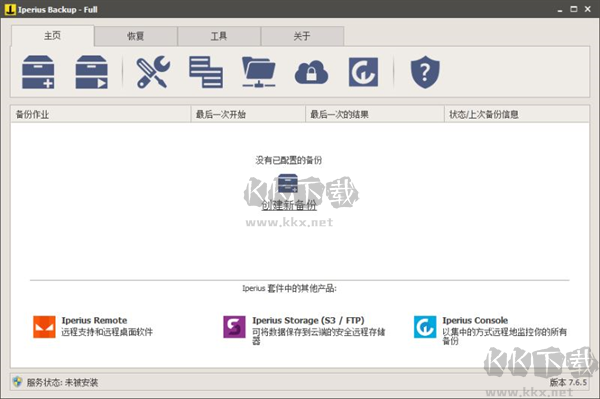Click the 最后一次开始 column header
Image resolution: width=600 pixels, height=399 pixels.
click(x=248, y=114)
